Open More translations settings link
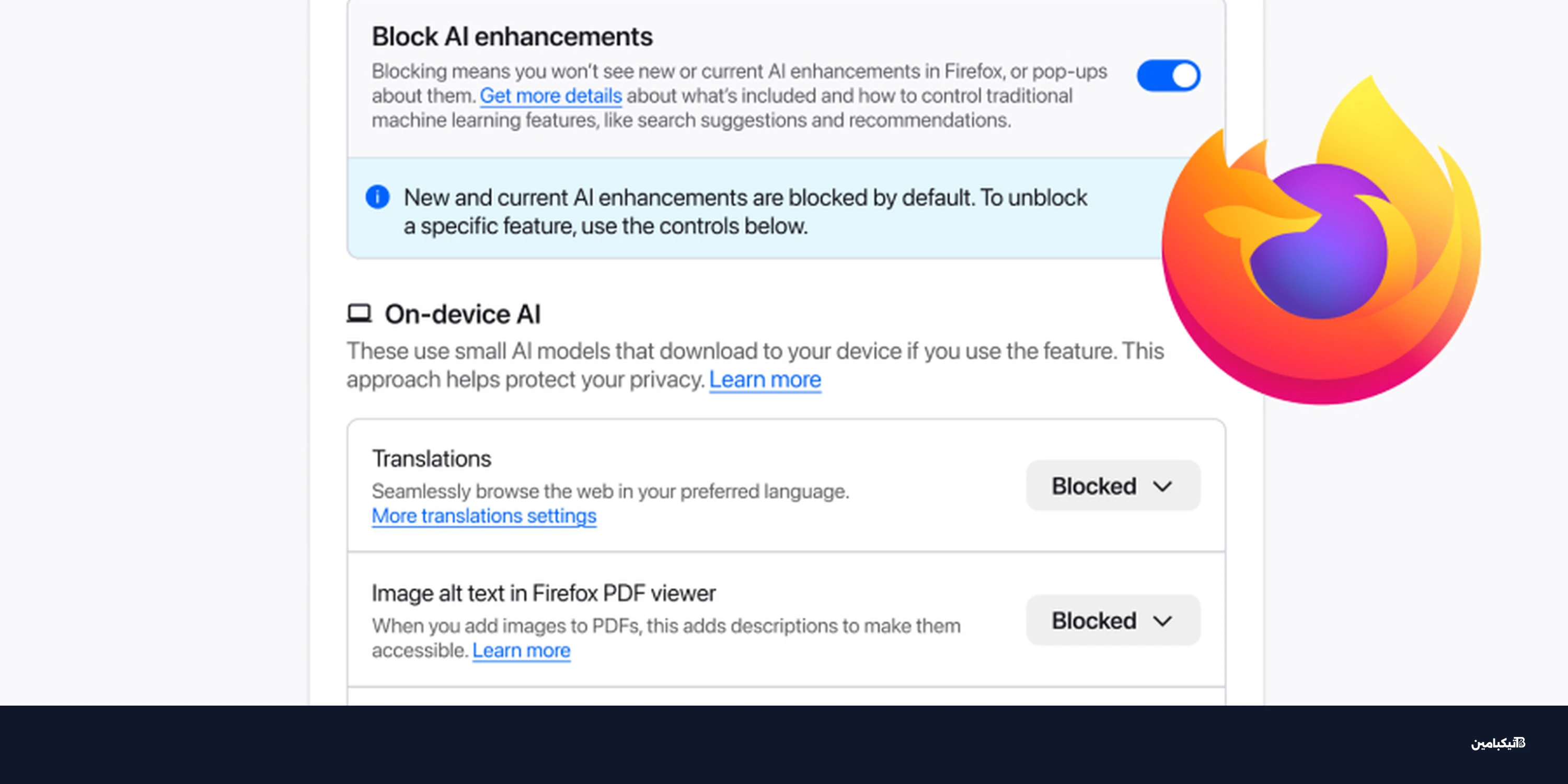This screenshot has height=784, width=1568. click(484, 516)
